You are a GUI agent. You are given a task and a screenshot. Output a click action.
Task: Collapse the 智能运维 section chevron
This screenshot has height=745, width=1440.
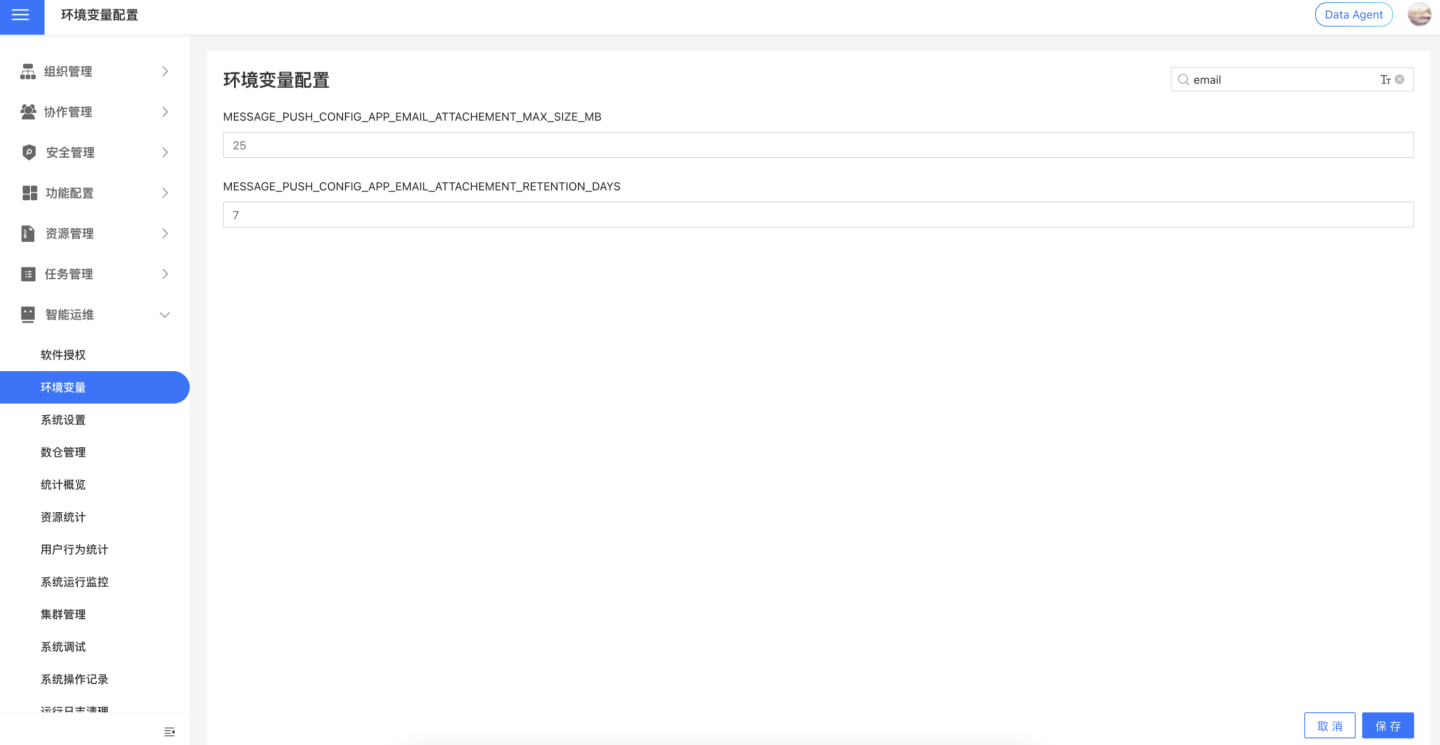click(x=165, y=315)
